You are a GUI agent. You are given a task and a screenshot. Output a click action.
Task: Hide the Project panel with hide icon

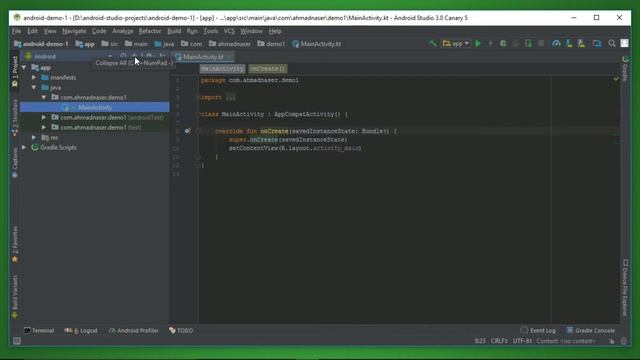point(162,56)
